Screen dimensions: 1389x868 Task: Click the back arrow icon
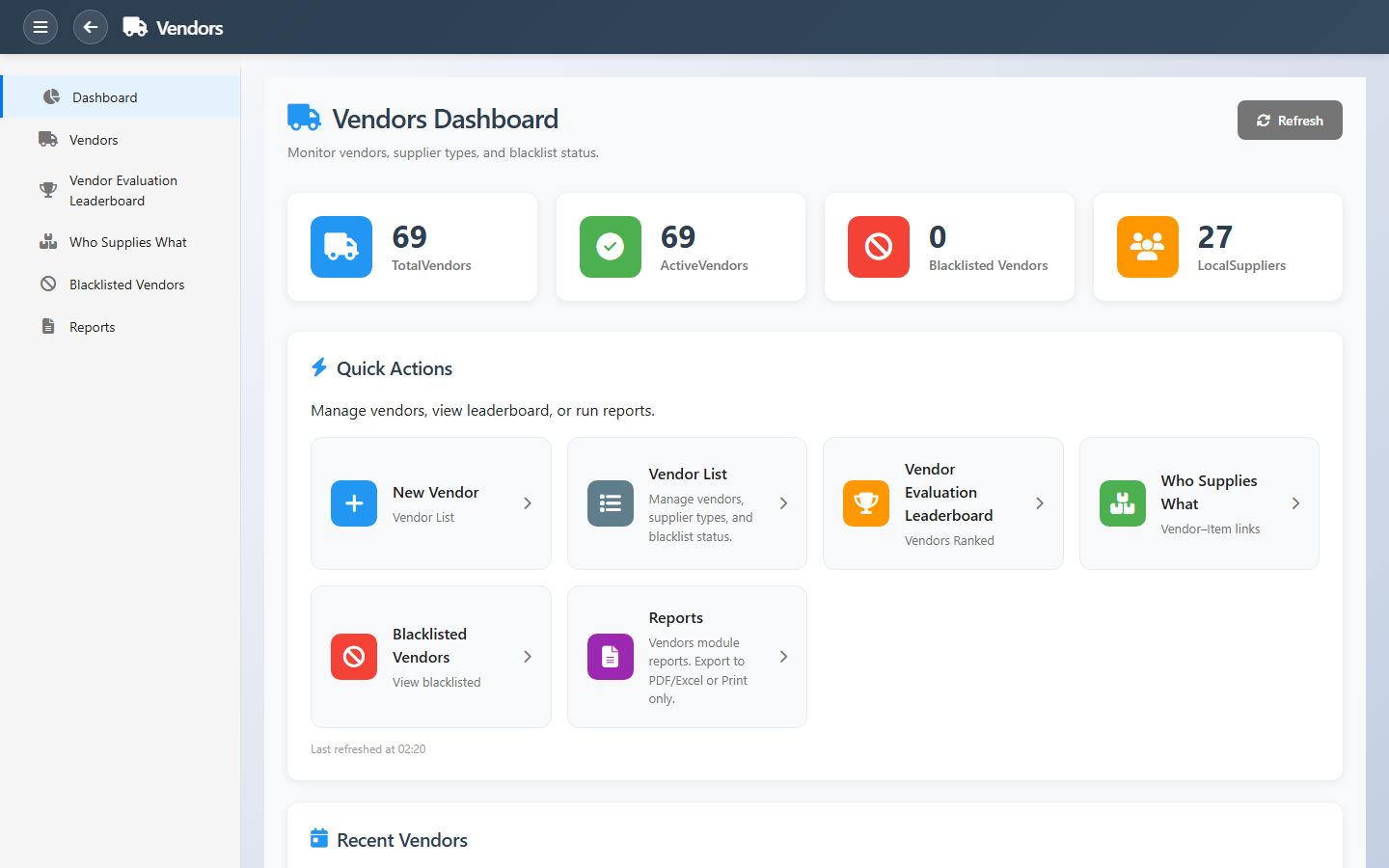click(91, 27)
